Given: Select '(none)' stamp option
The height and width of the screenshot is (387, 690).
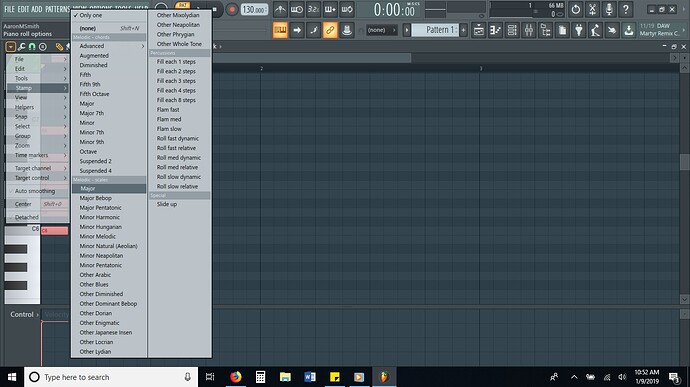Looking at the screenshot, I should point(109,28).
